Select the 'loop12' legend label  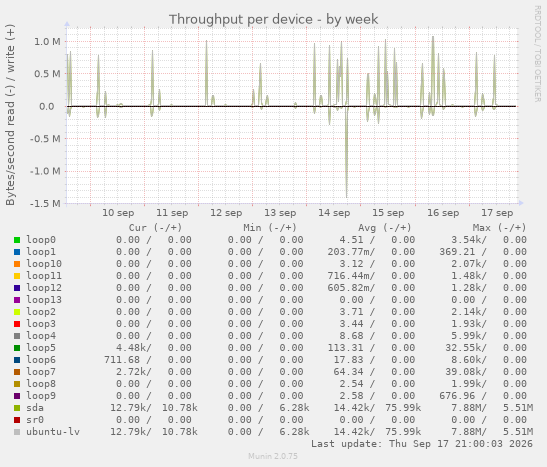(44, 288)
